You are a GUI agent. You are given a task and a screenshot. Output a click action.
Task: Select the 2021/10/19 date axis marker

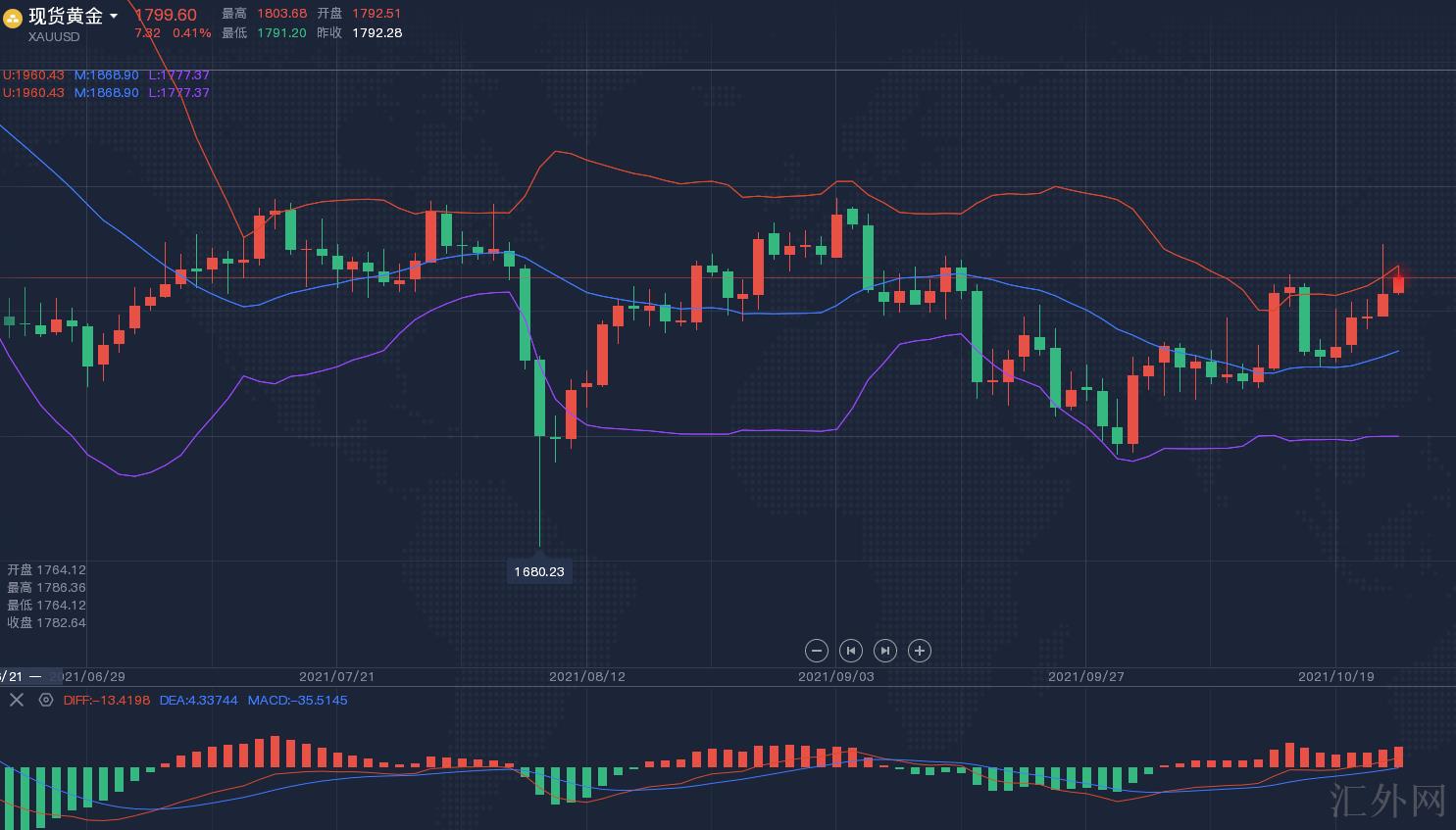tap(1335, 676)
